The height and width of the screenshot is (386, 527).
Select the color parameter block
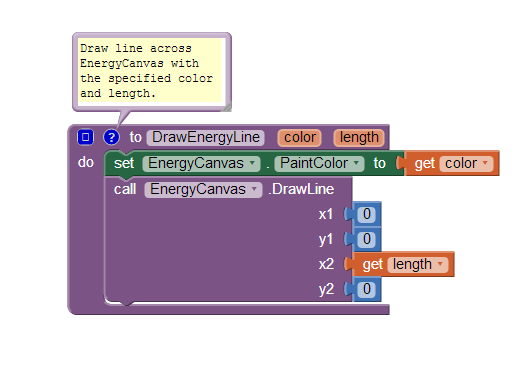coord(299,138)
